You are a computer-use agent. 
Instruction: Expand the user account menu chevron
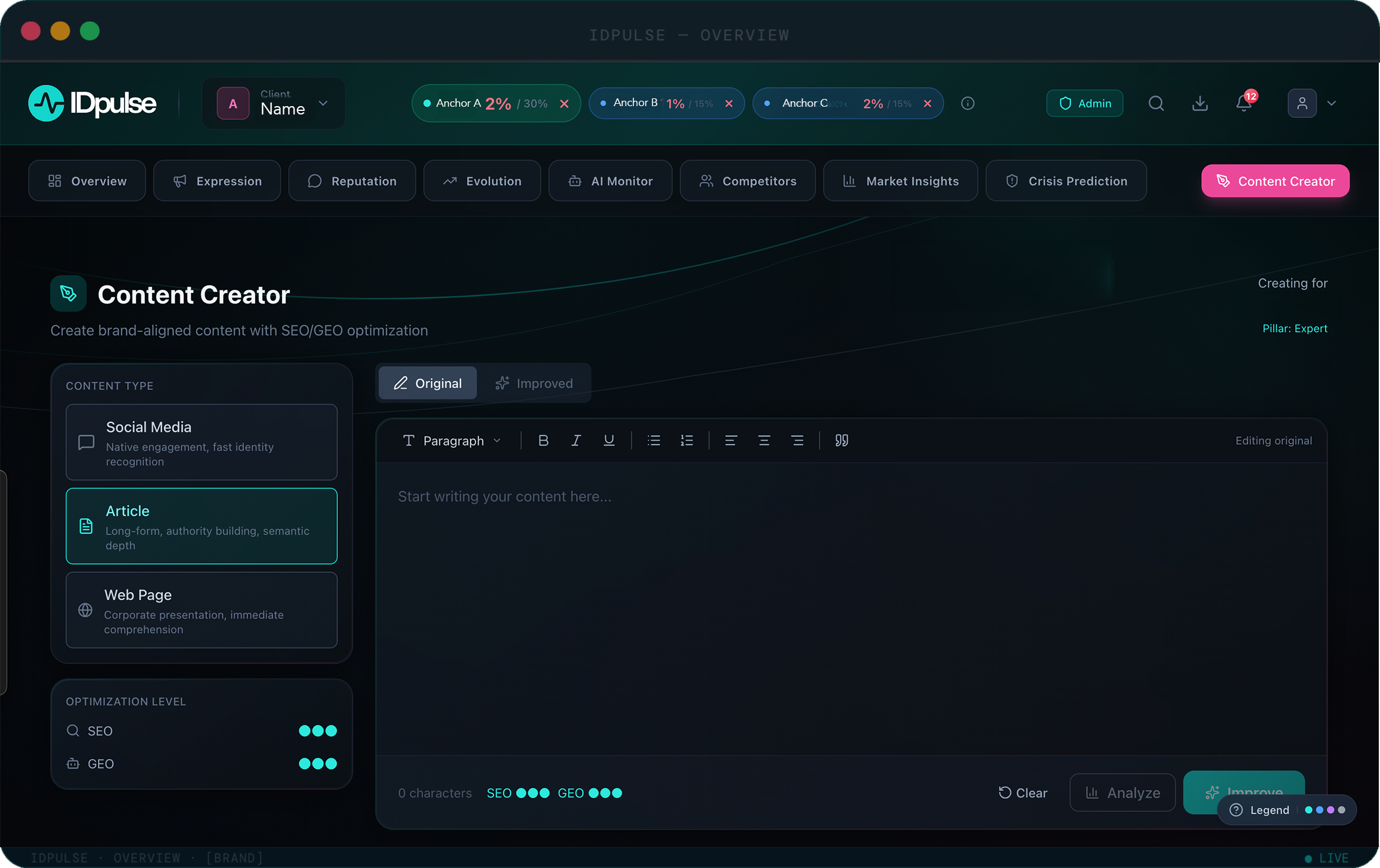pyautogui.click(x=1332, y=103)
